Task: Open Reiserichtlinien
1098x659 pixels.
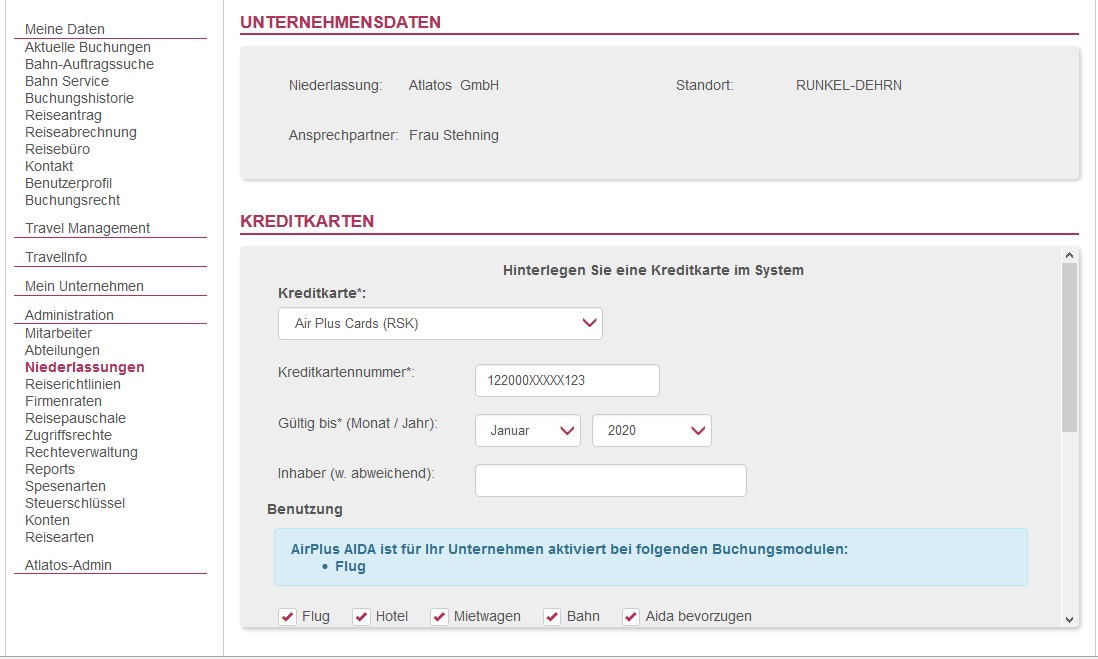Action: (73, 384)
